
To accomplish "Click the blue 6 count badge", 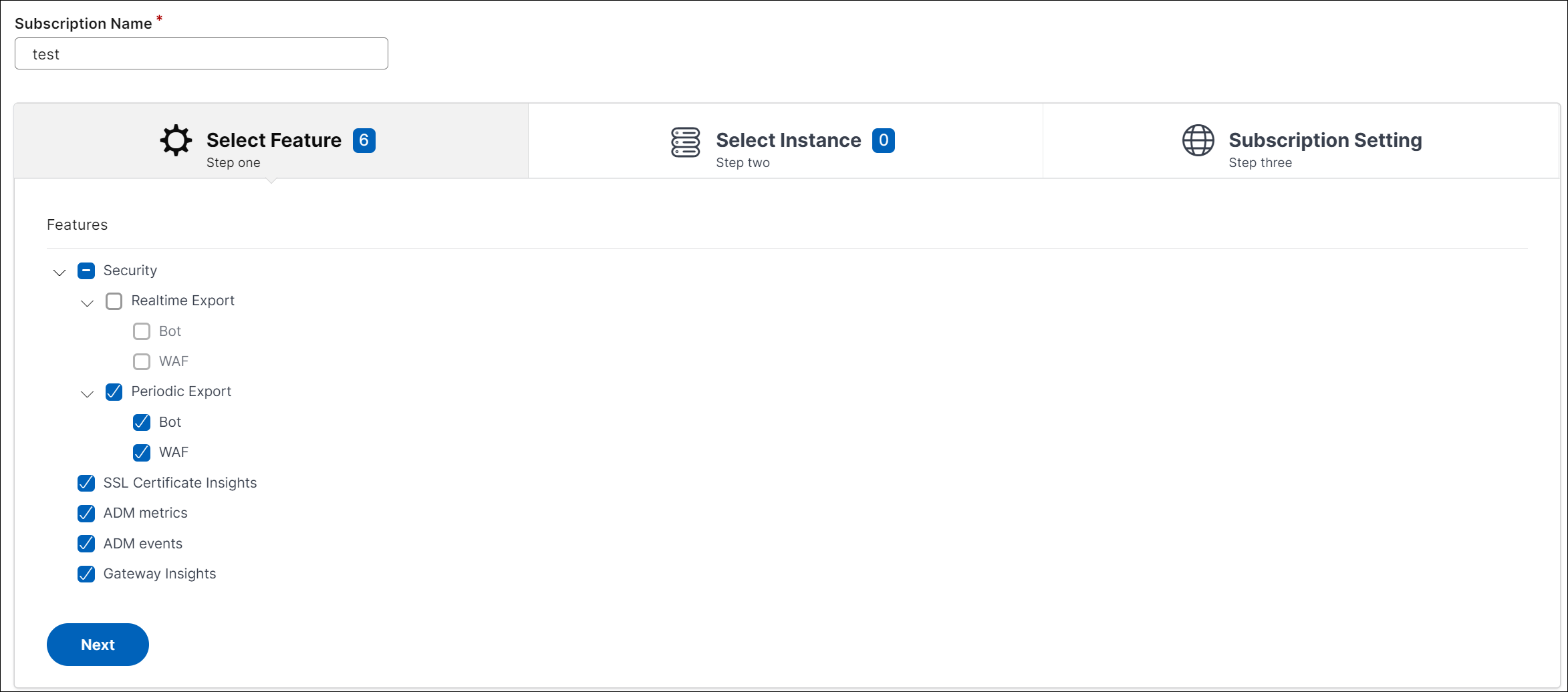I will [x=364, y=140].
